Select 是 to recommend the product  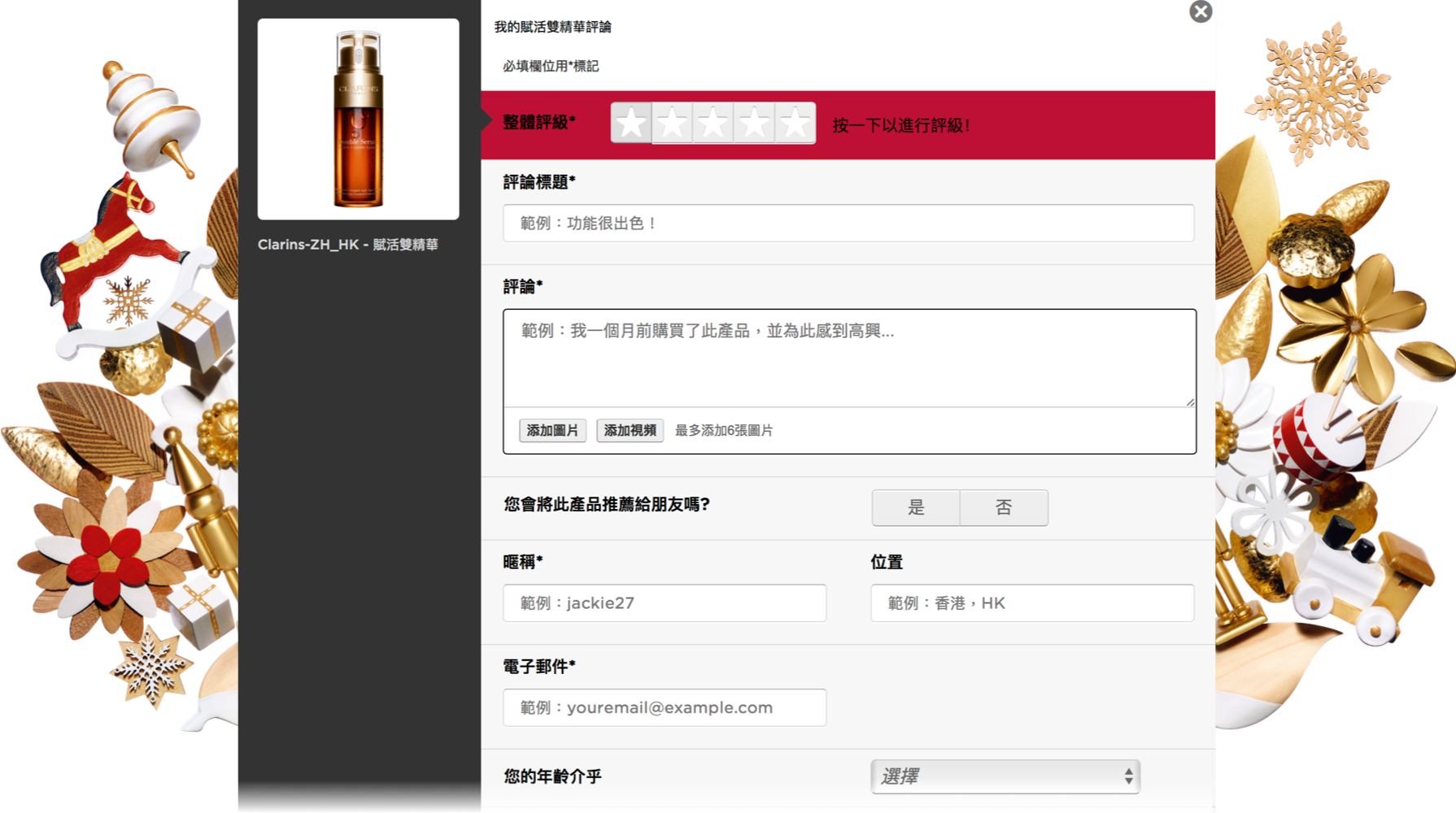click(916, 508)
